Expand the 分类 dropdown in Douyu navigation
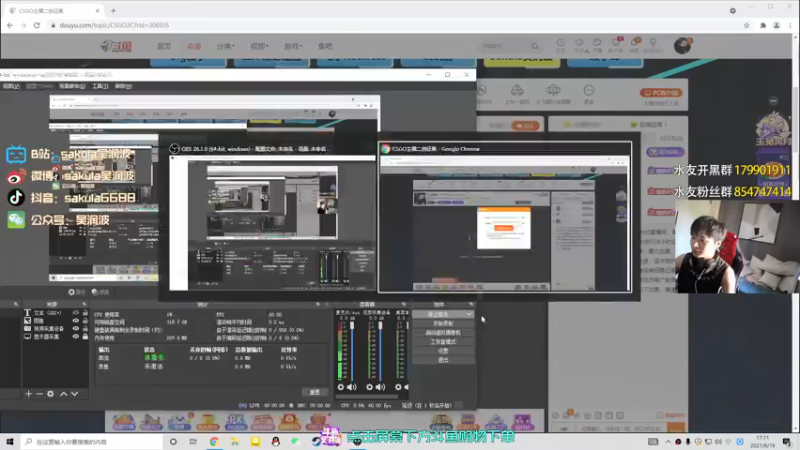Screen dimensions: 800x450 point(225,46)
